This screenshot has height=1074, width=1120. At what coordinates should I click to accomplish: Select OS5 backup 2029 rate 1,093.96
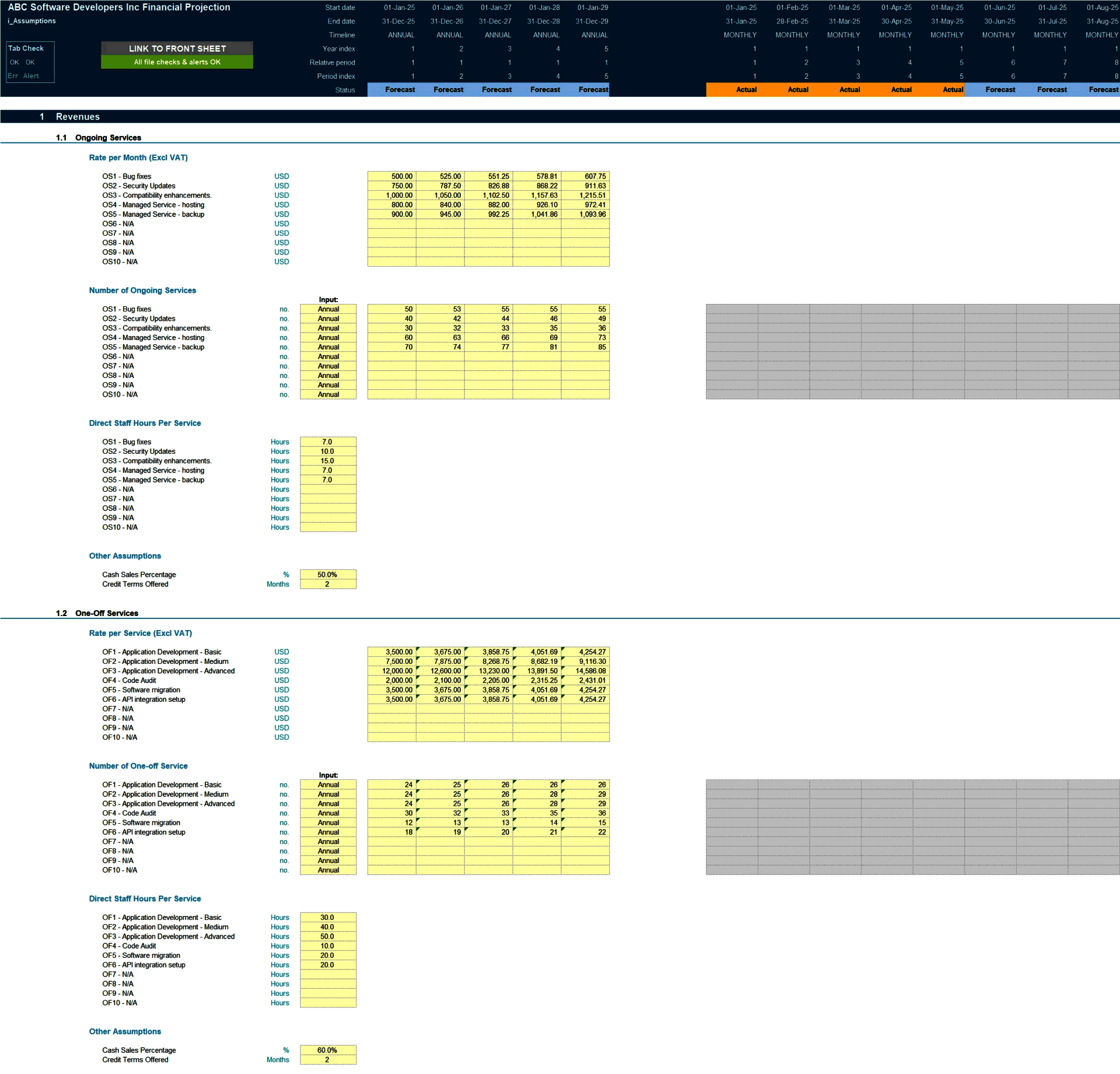(586, 215)
